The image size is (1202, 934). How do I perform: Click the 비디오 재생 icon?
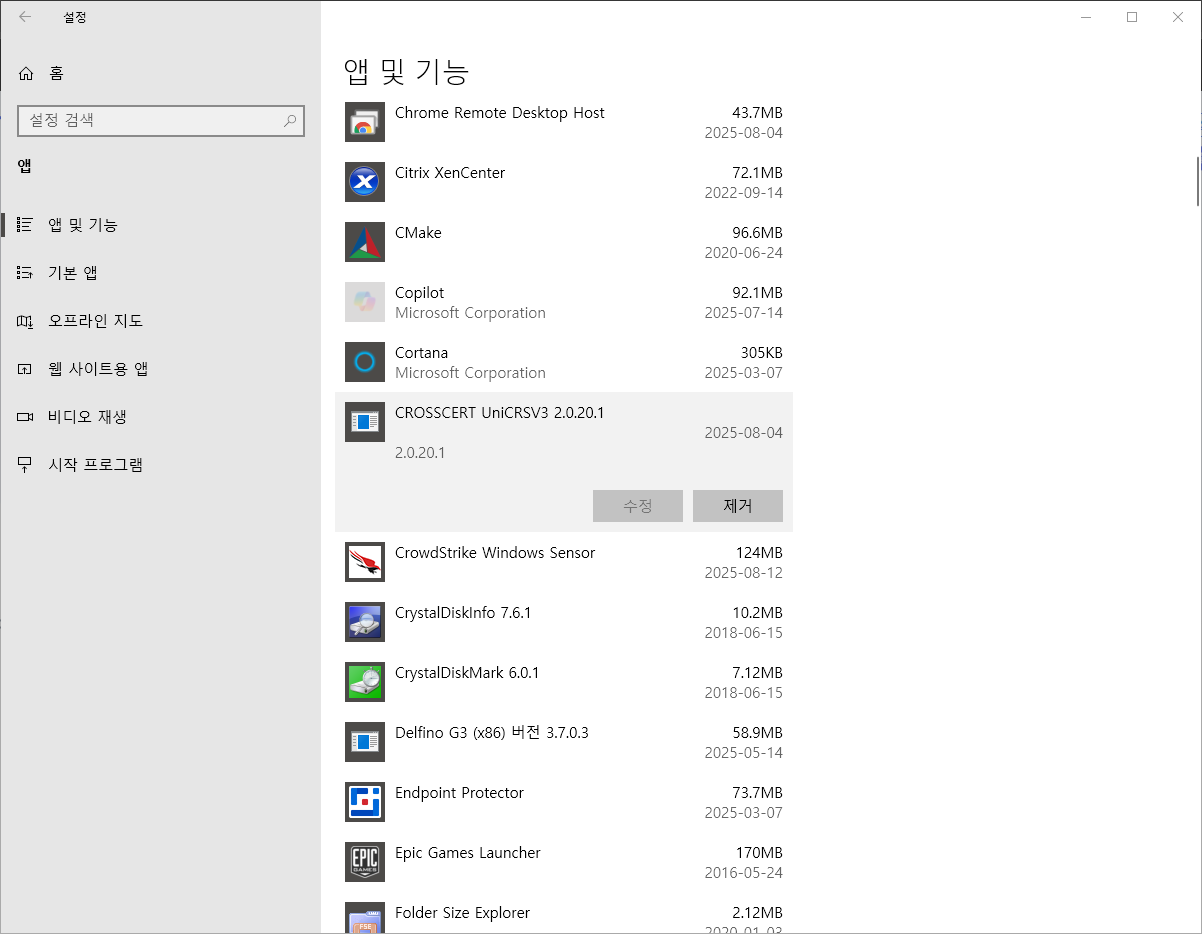click(26, 417)
